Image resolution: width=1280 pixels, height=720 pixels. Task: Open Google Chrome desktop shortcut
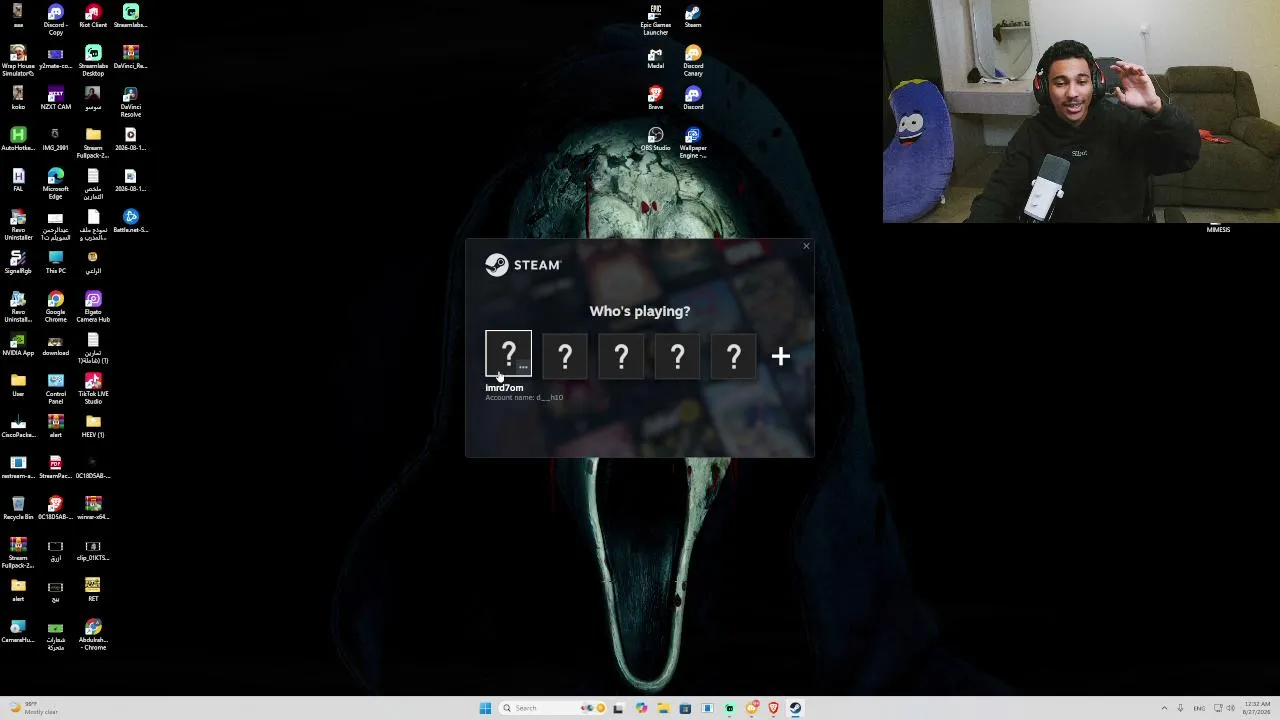click(x=55, y=307)
